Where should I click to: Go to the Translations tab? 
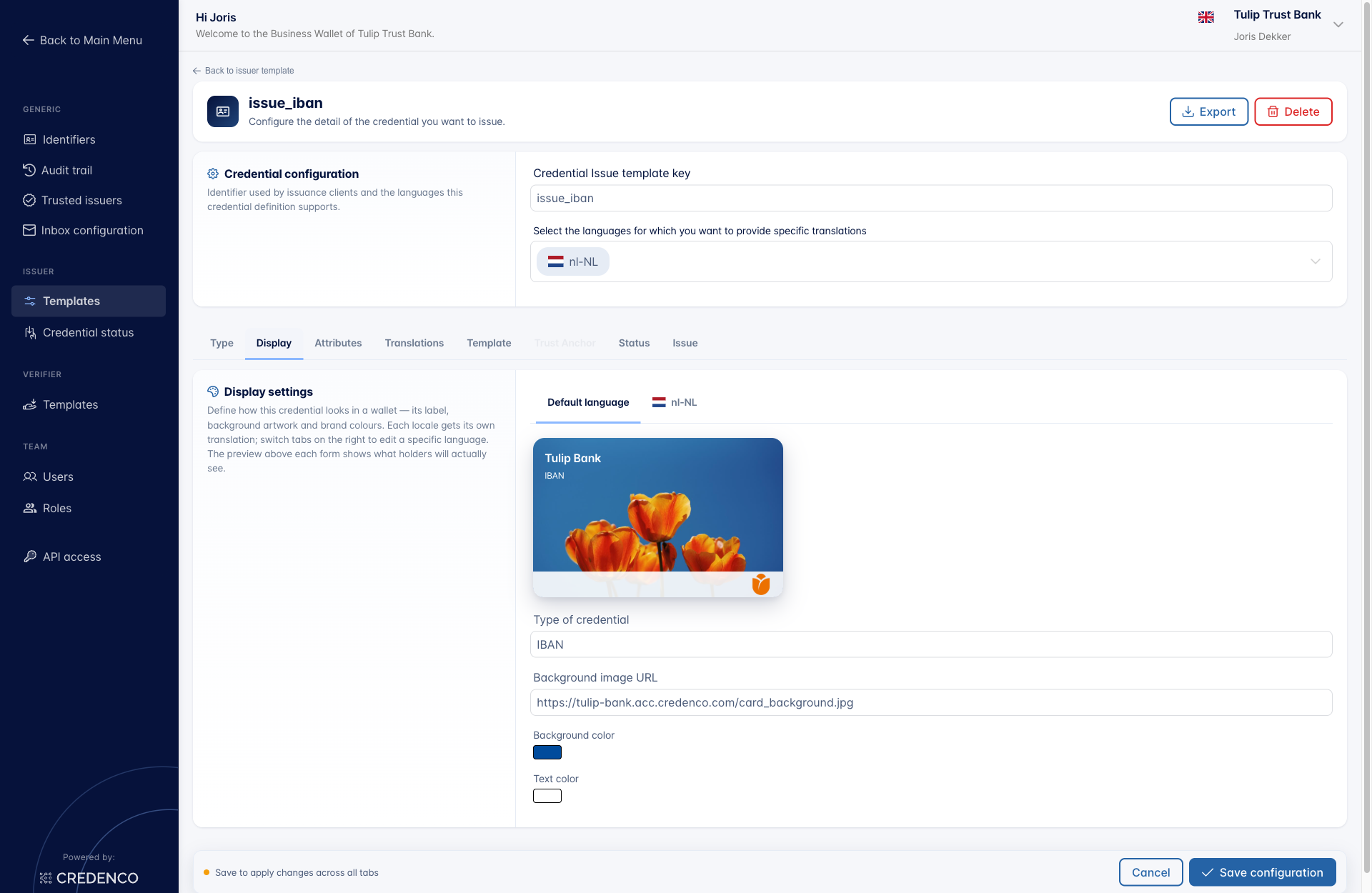tap(414, 343)
